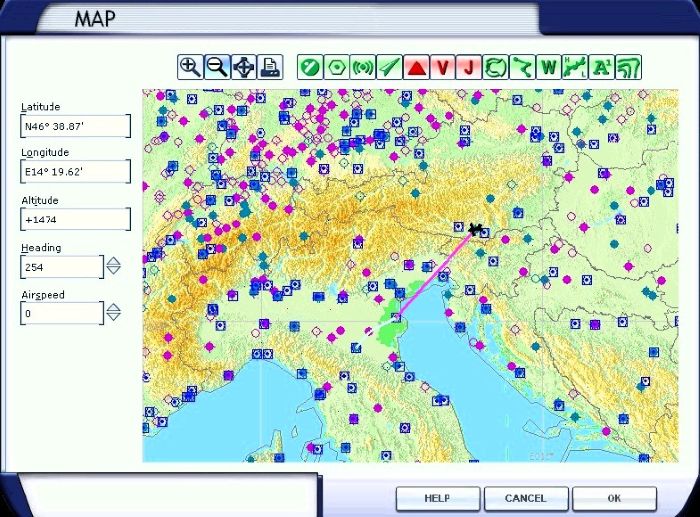The width and height of the screenshot is (700, 517).
Task: Click the Latitude input field
Action: click(x=76, y=126)
